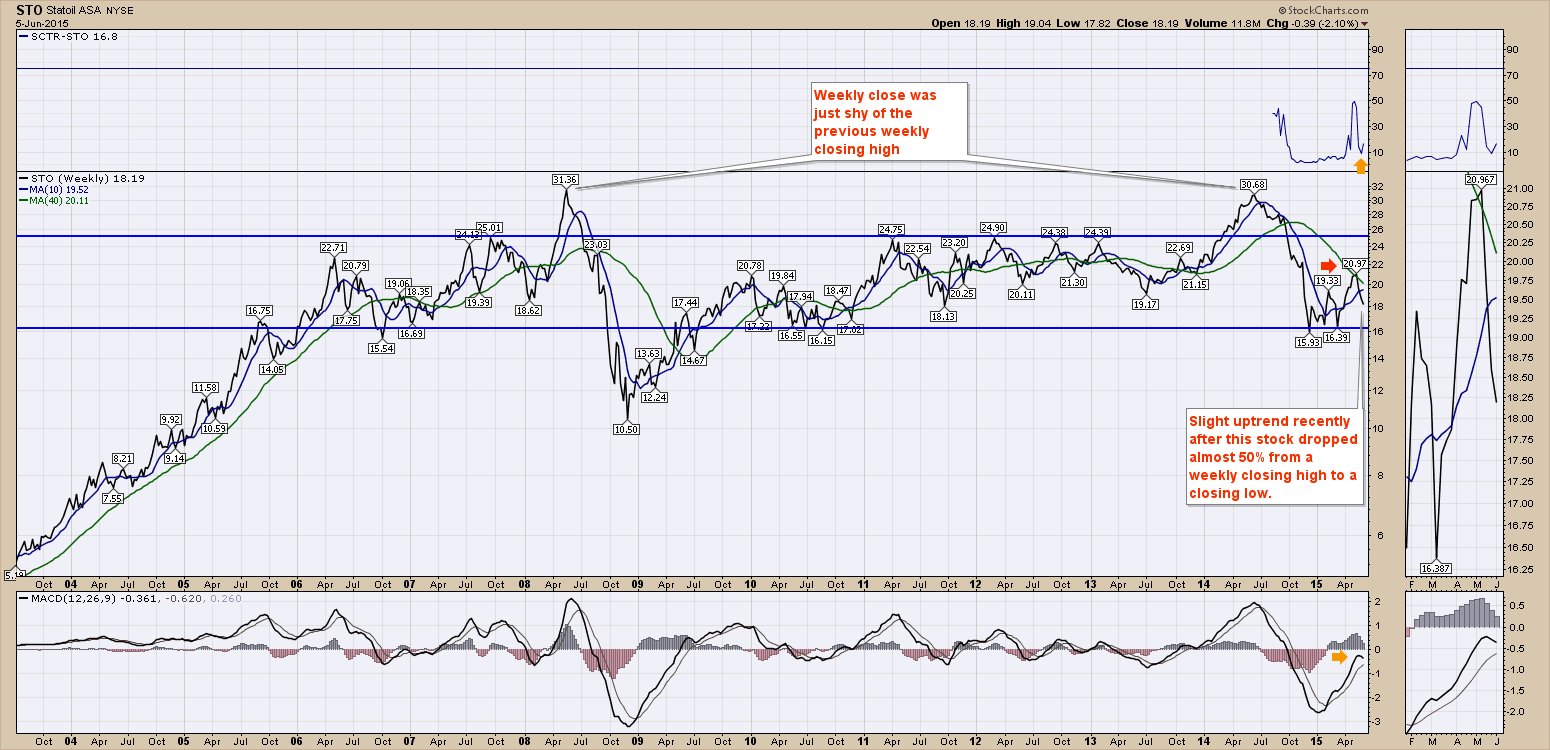Screen dimensions: 1550x750
Task: Click the 16.39 price label
Action: tap(1337, 338)
